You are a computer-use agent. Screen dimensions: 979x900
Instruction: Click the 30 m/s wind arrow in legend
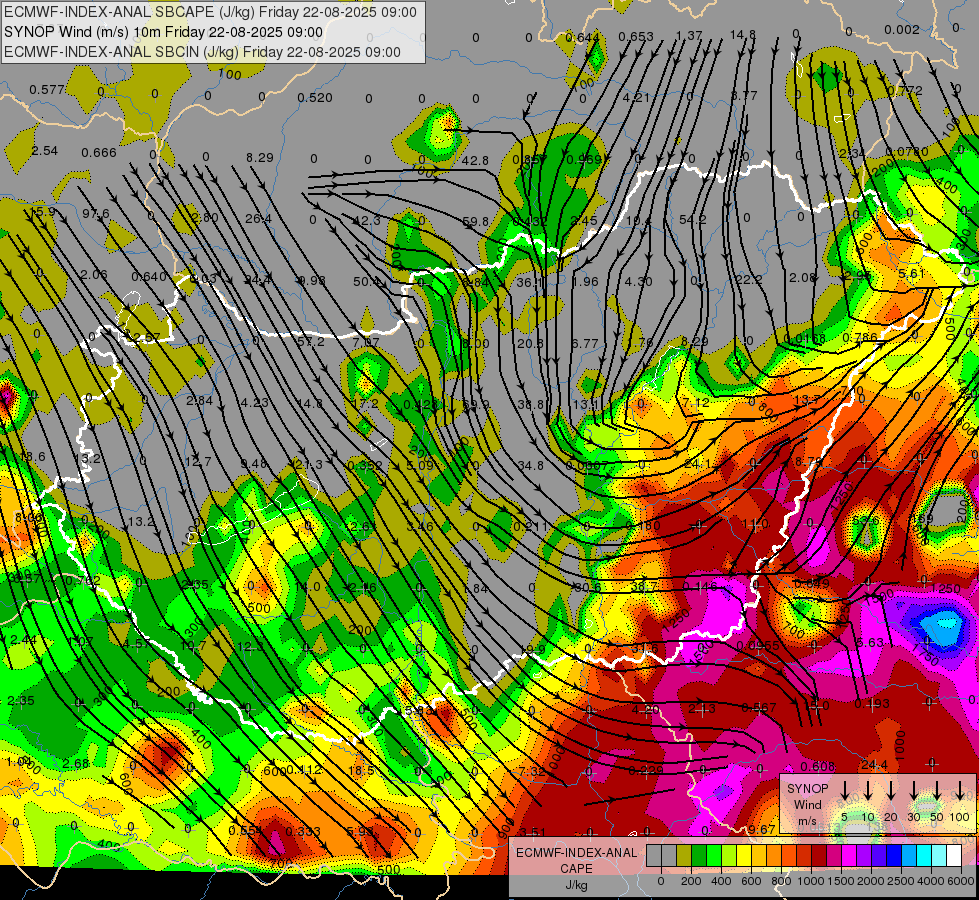point(913,792)
